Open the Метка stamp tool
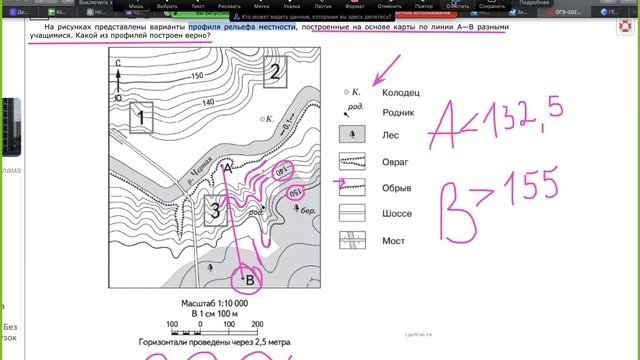Screen dimensions: 640x360 click(x=261, y=5)
